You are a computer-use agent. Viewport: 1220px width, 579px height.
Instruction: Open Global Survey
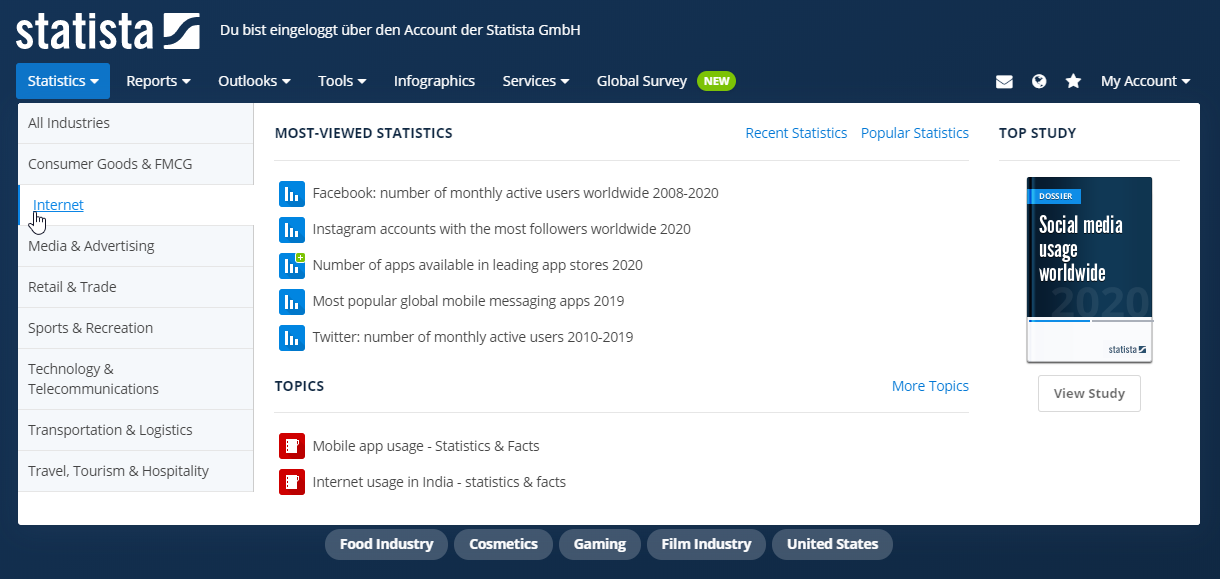coord(642,81)
